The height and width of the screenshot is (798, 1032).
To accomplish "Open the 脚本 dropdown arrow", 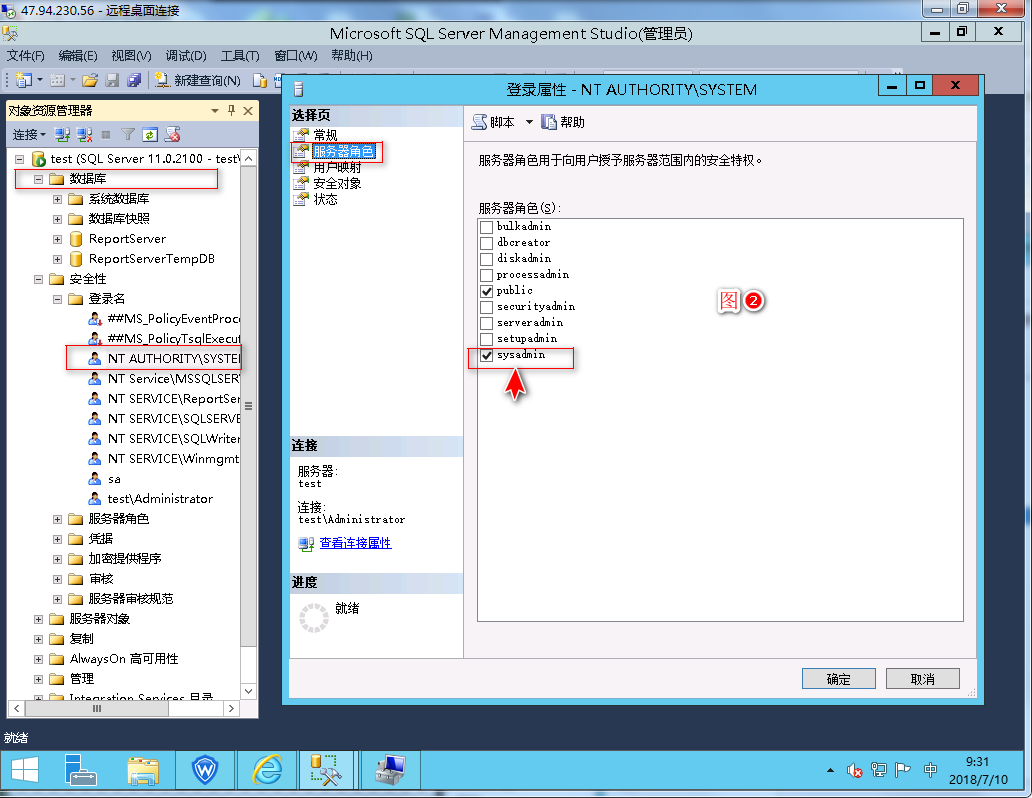I will (x=529, y=122).
